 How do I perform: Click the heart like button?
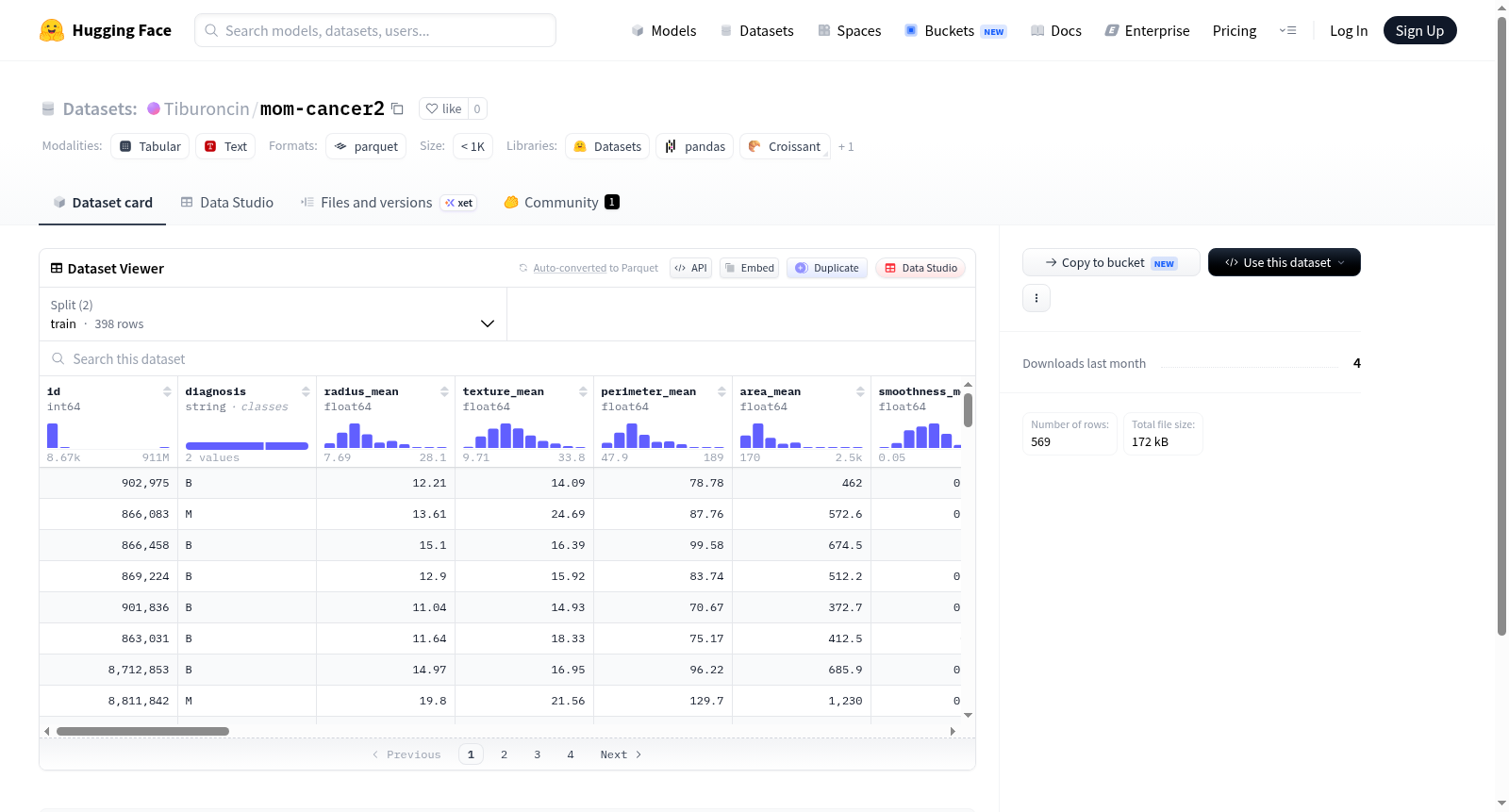(443, 108)
